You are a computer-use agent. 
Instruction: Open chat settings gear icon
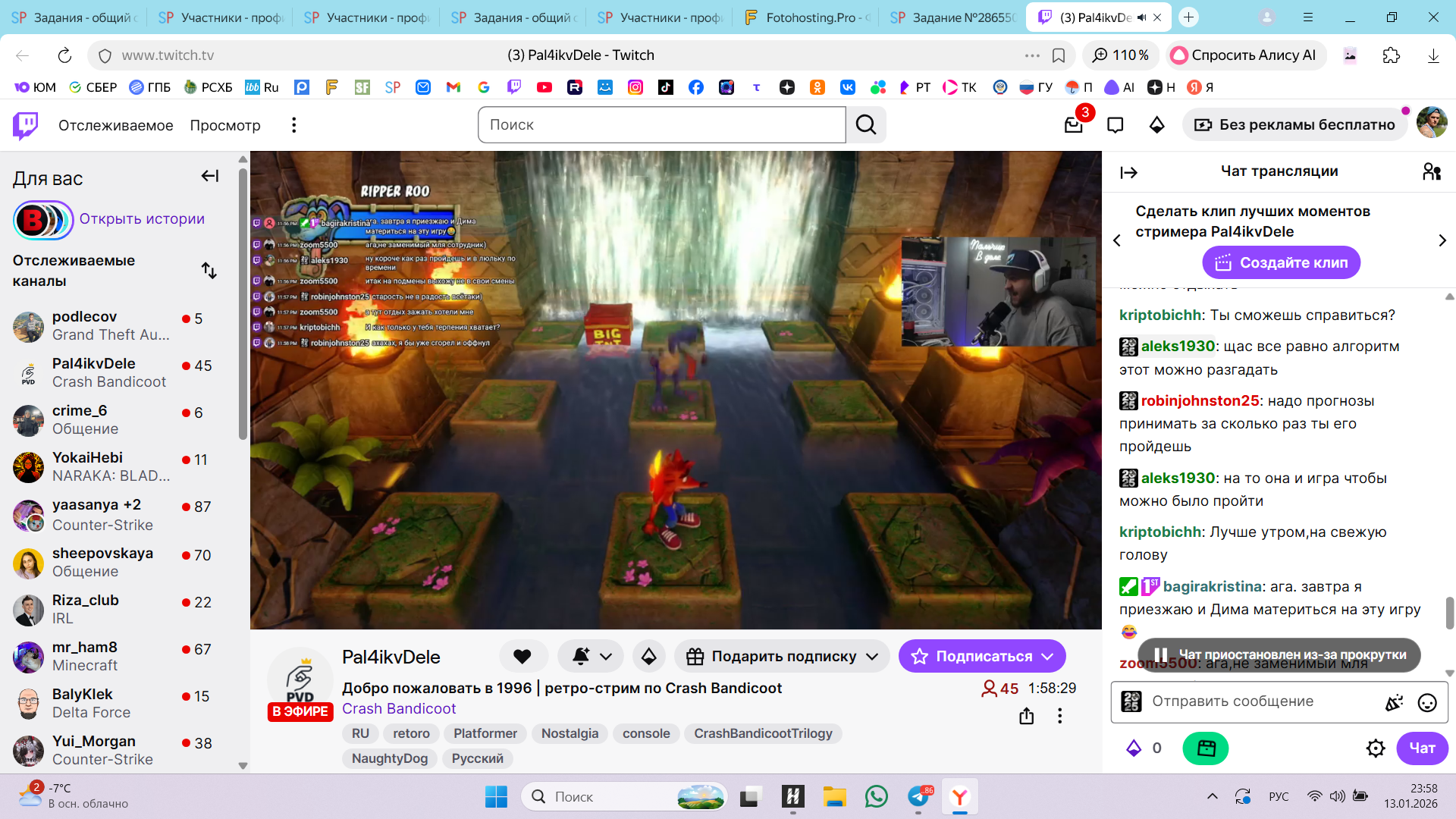1375,748
